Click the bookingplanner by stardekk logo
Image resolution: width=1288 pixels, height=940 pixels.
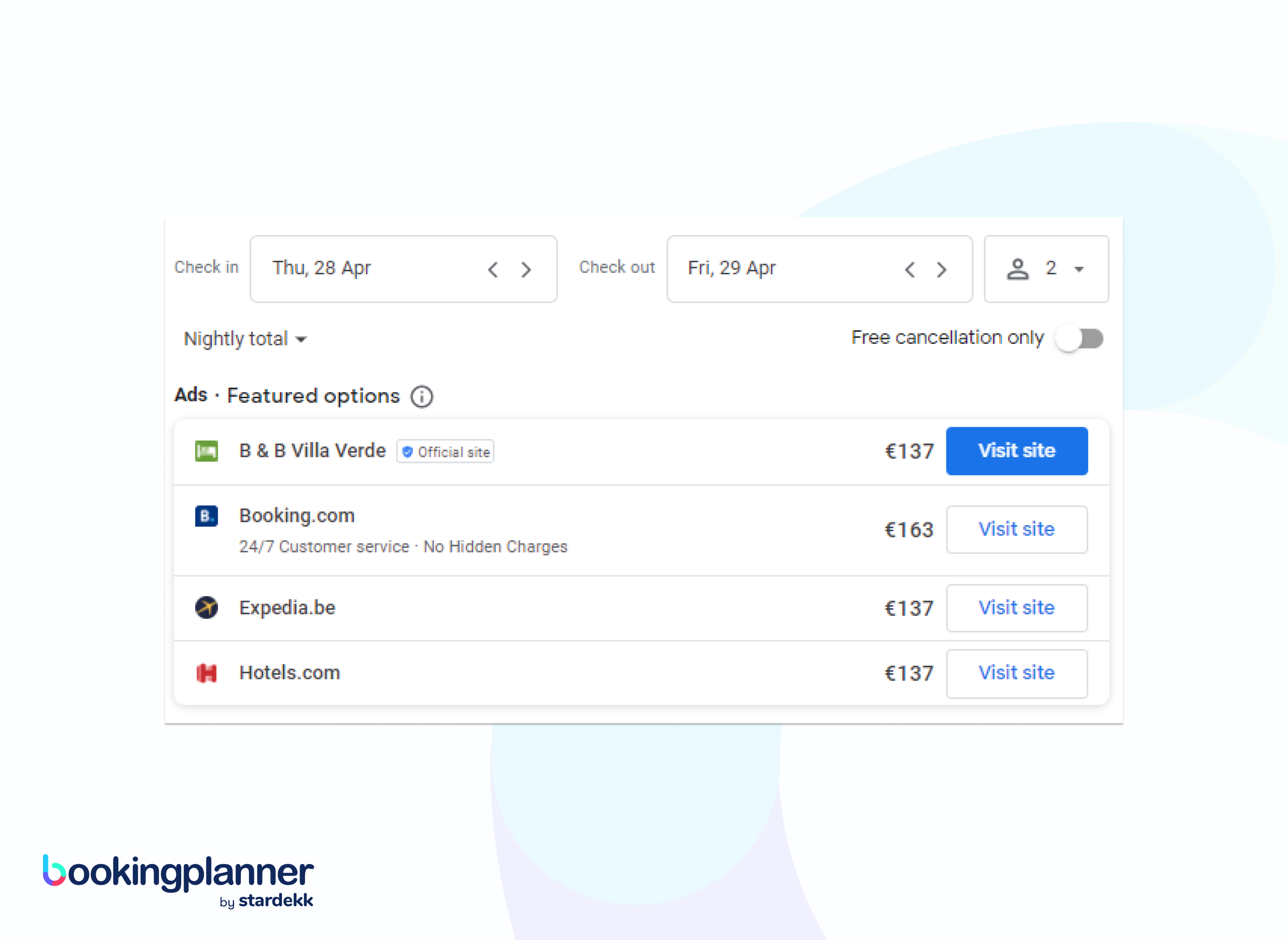[x=178, y=881]
